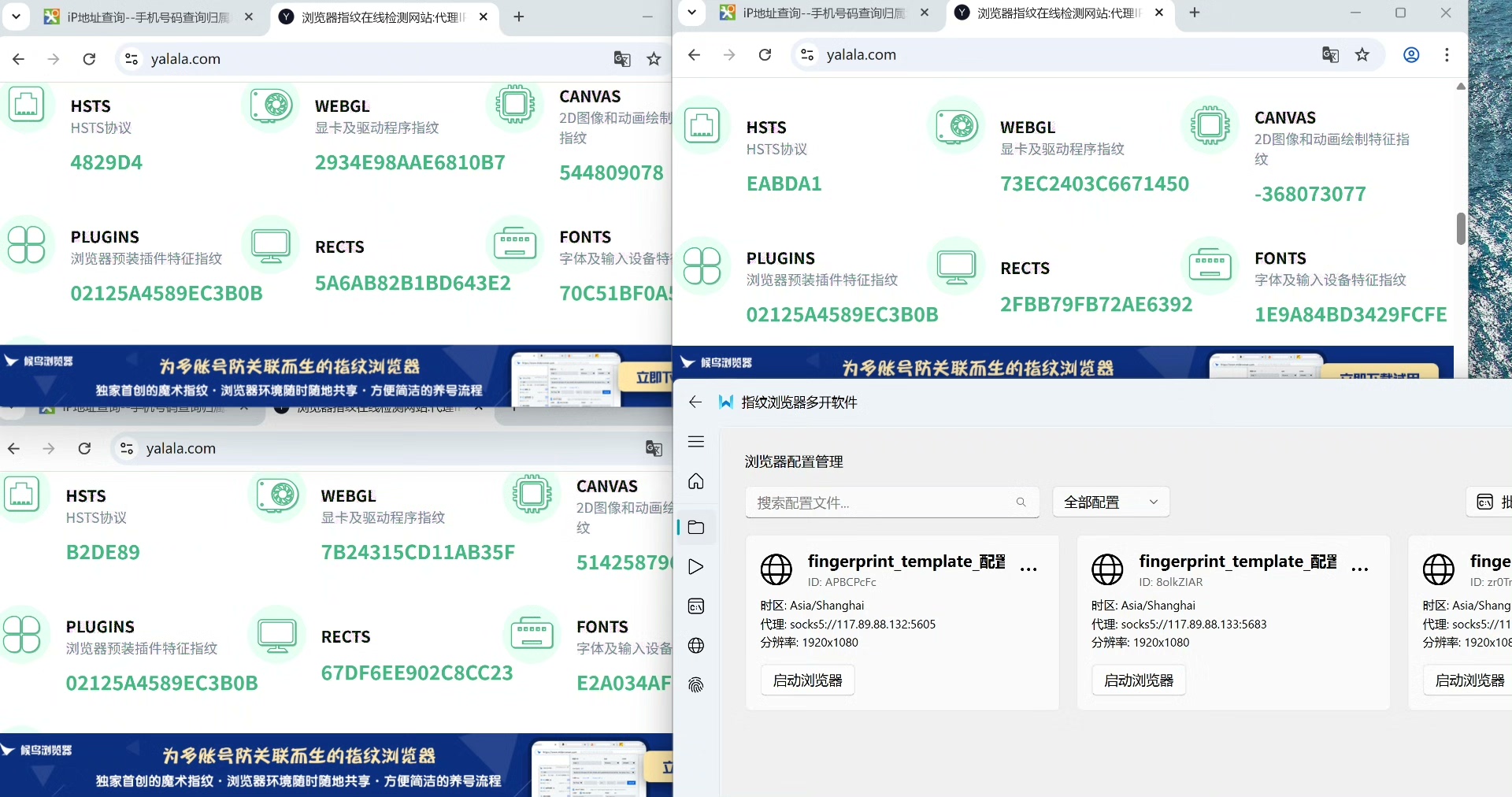Switch to 浏览器指纹 tab in top-left browser
The width and height of the screenshot is (1512, 797).
tap(384, 17)
